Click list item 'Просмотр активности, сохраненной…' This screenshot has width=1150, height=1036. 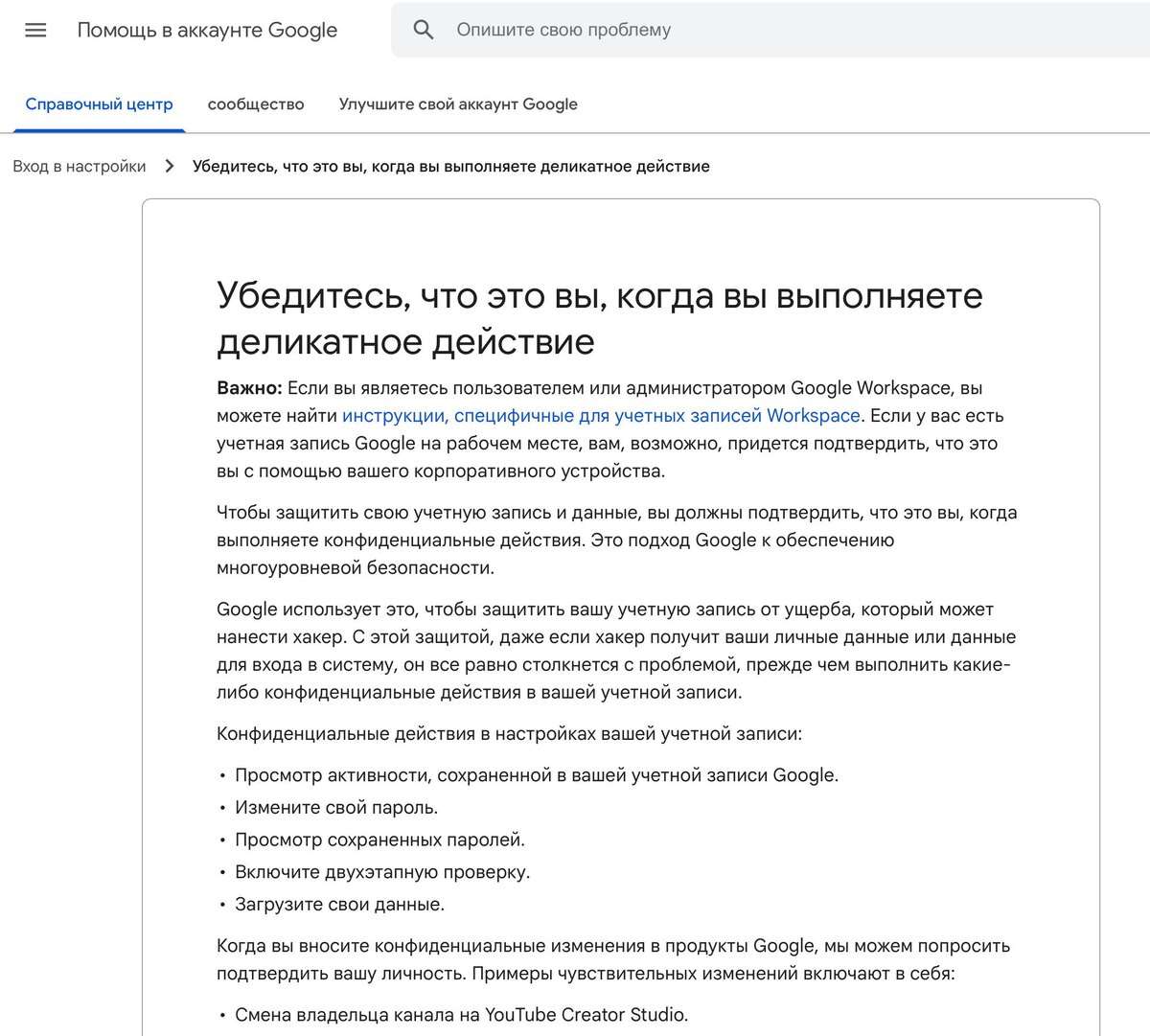pyautogui.click(x=537, y=774)
